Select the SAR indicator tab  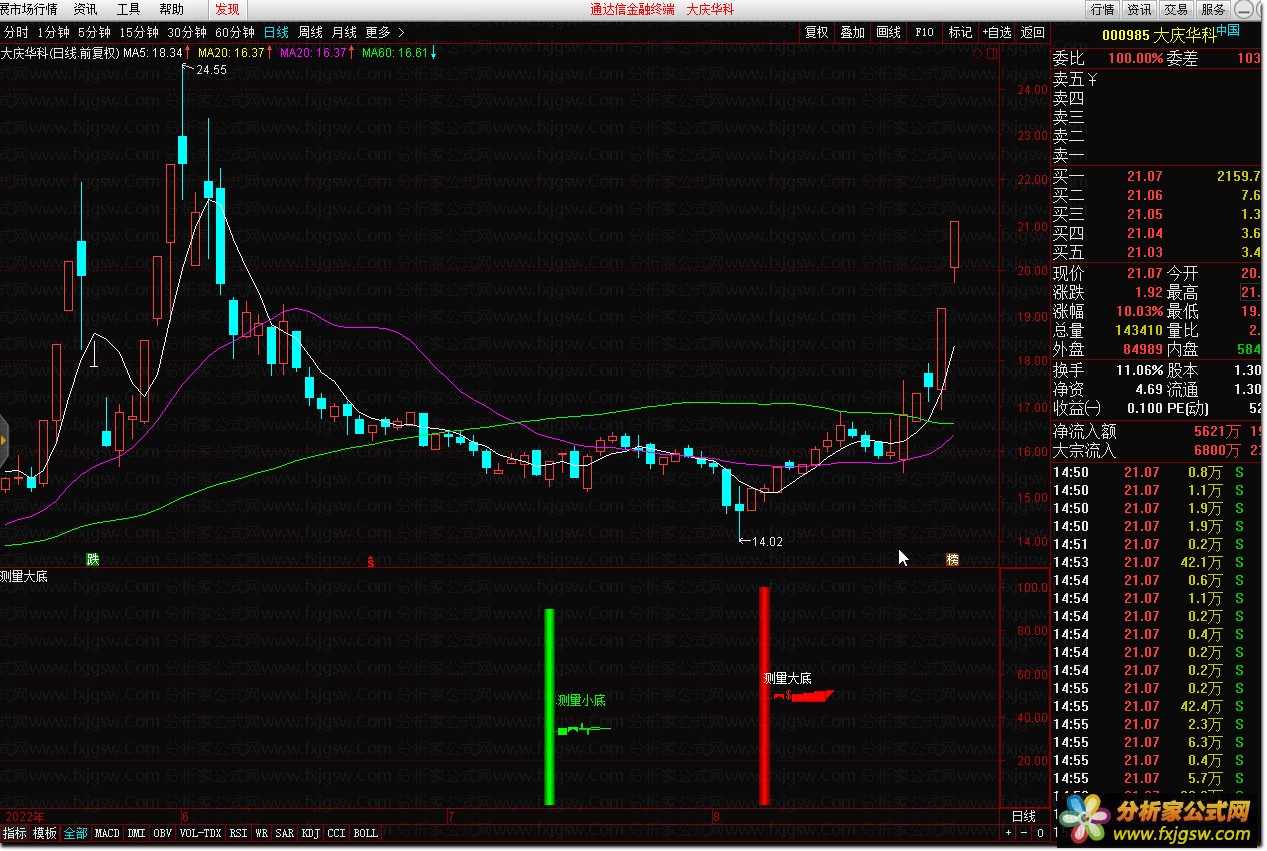pos(285,833)
